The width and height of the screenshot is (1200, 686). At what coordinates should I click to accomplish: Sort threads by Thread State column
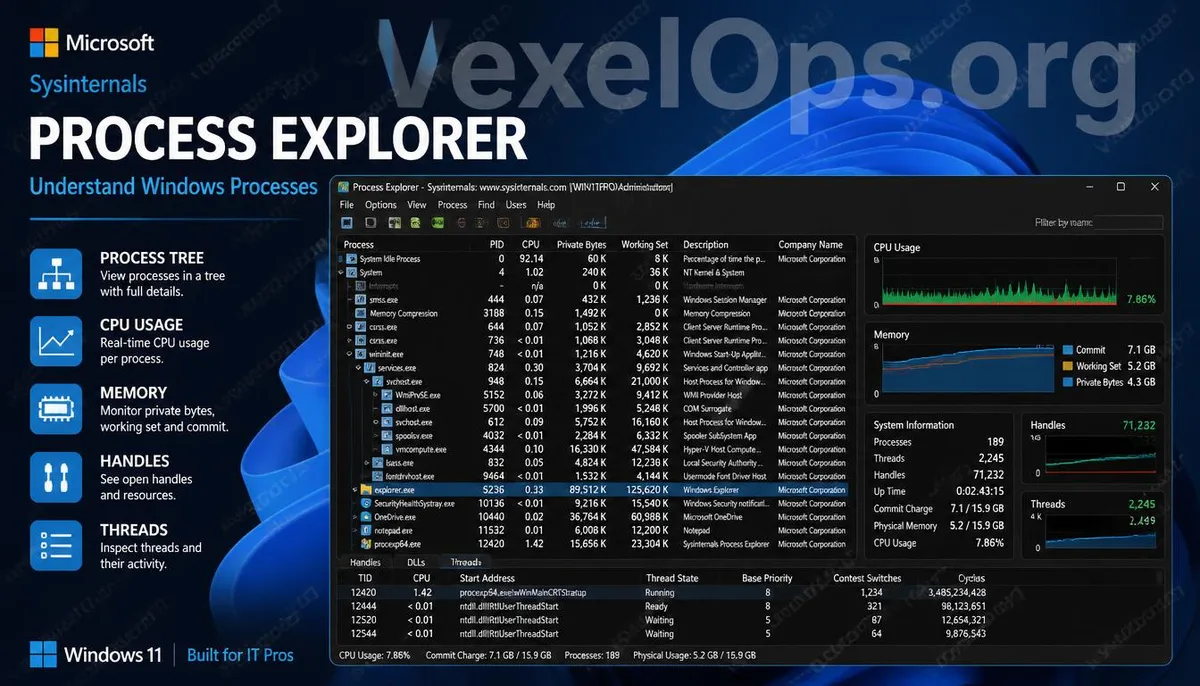[x=672, y=578]
